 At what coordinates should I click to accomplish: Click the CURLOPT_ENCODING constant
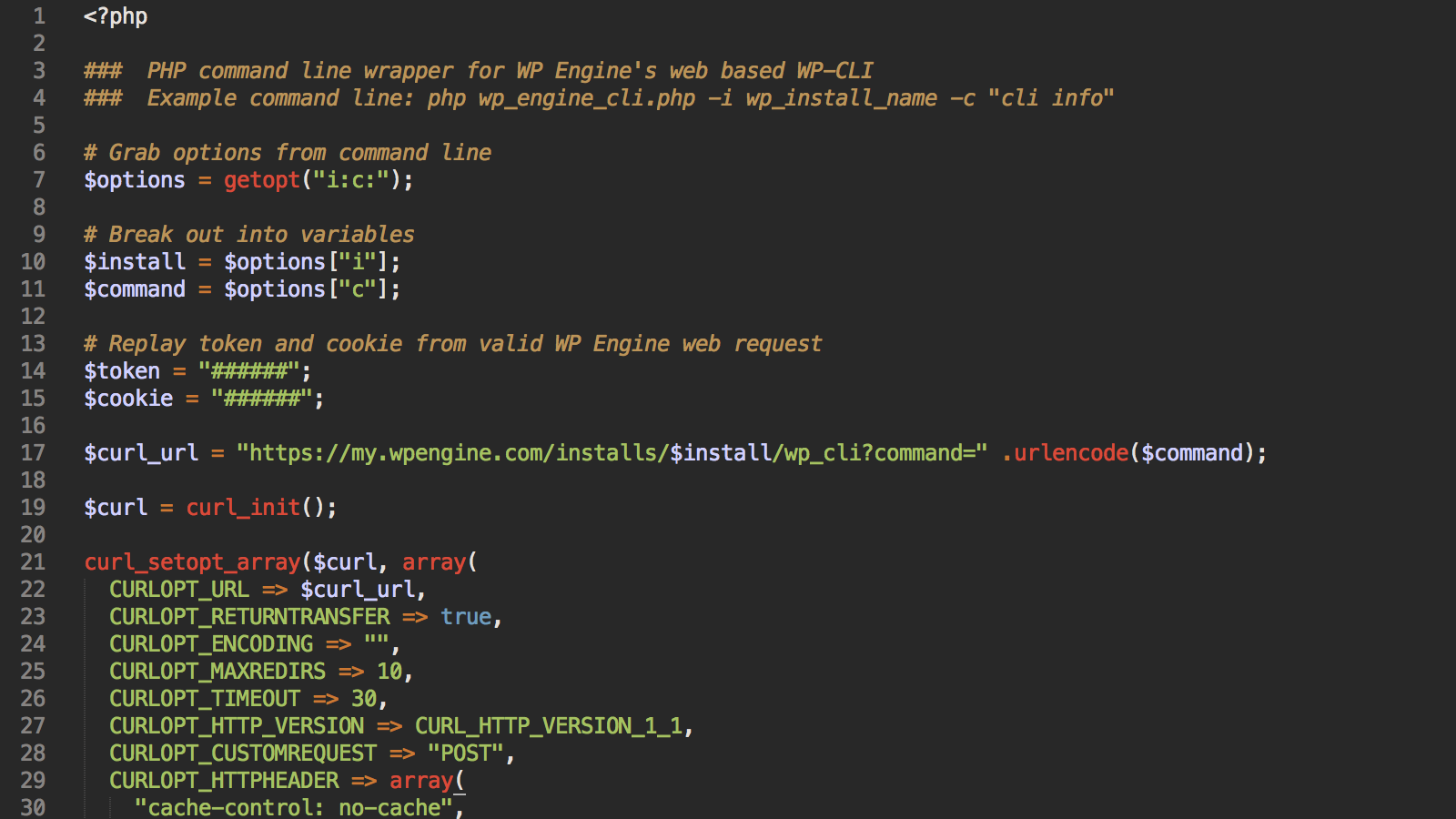coord(211,644)
